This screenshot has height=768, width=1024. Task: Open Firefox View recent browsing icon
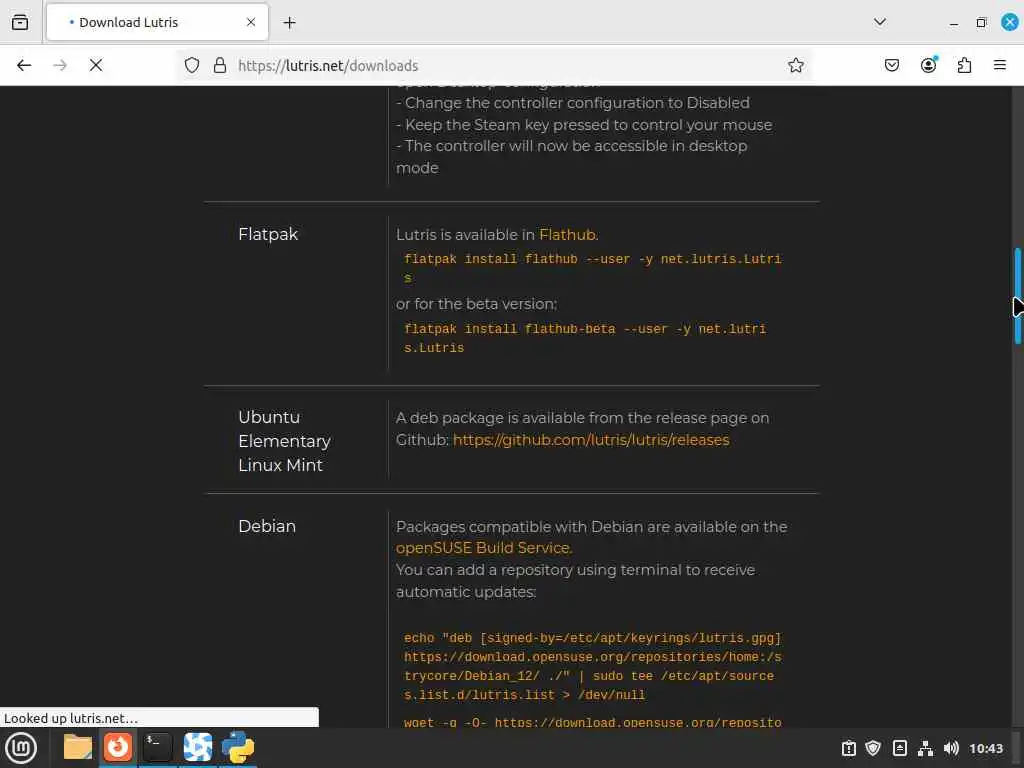[20, 22]
